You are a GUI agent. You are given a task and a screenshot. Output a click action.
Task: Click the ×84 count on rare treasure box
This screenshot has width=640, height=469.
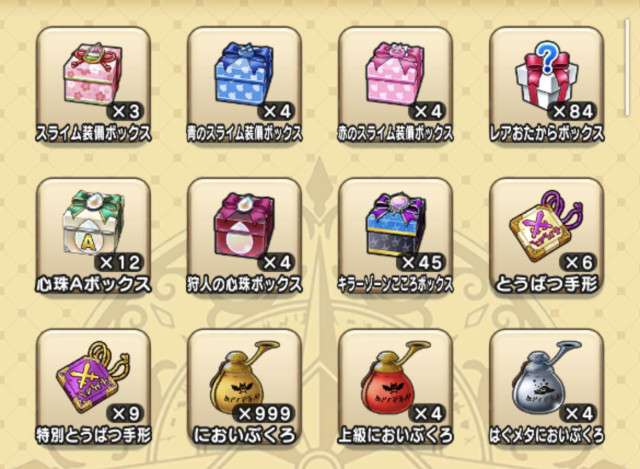(572, 111)
